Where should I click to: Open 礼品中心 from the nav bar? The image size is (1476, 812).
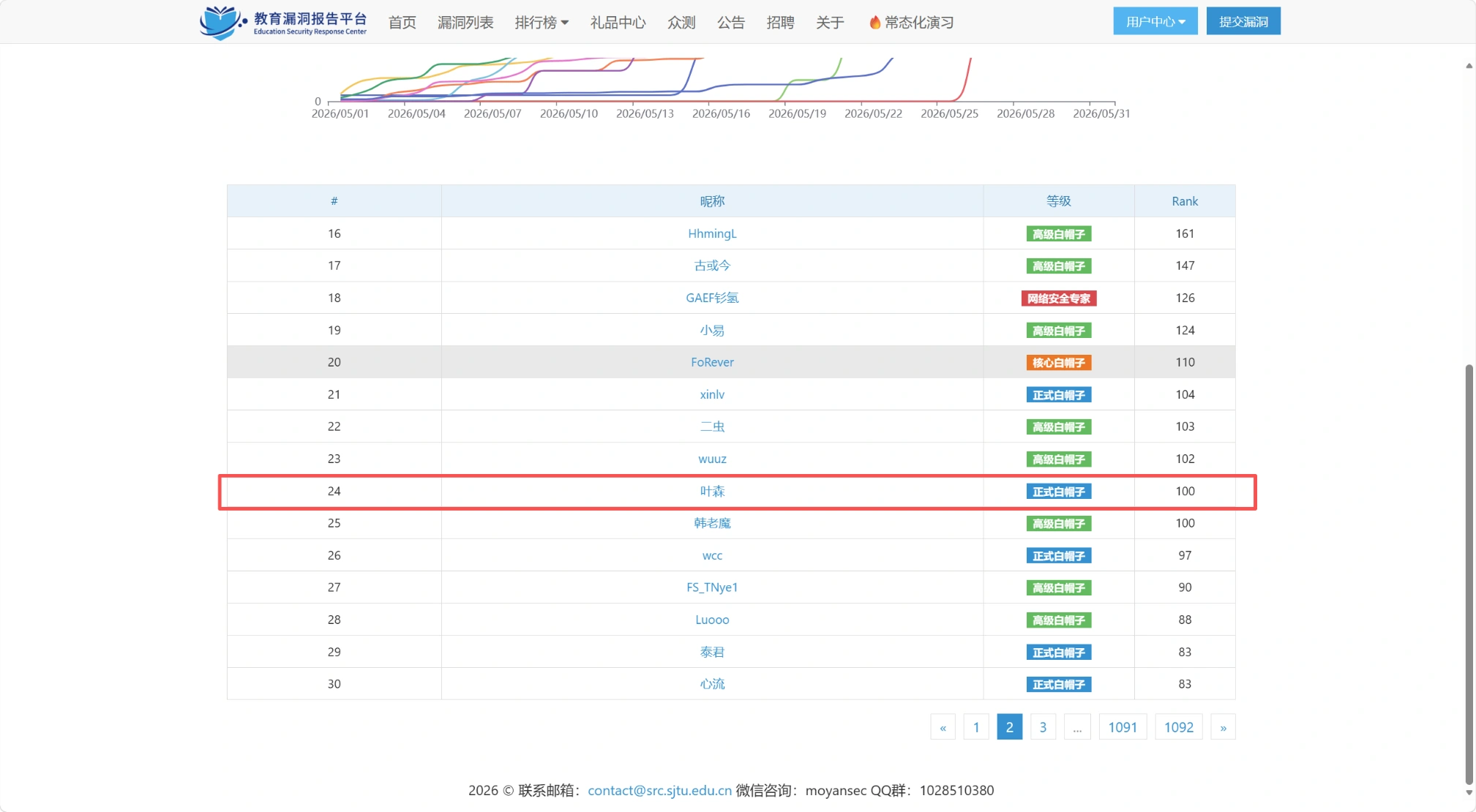coord(618,23)
